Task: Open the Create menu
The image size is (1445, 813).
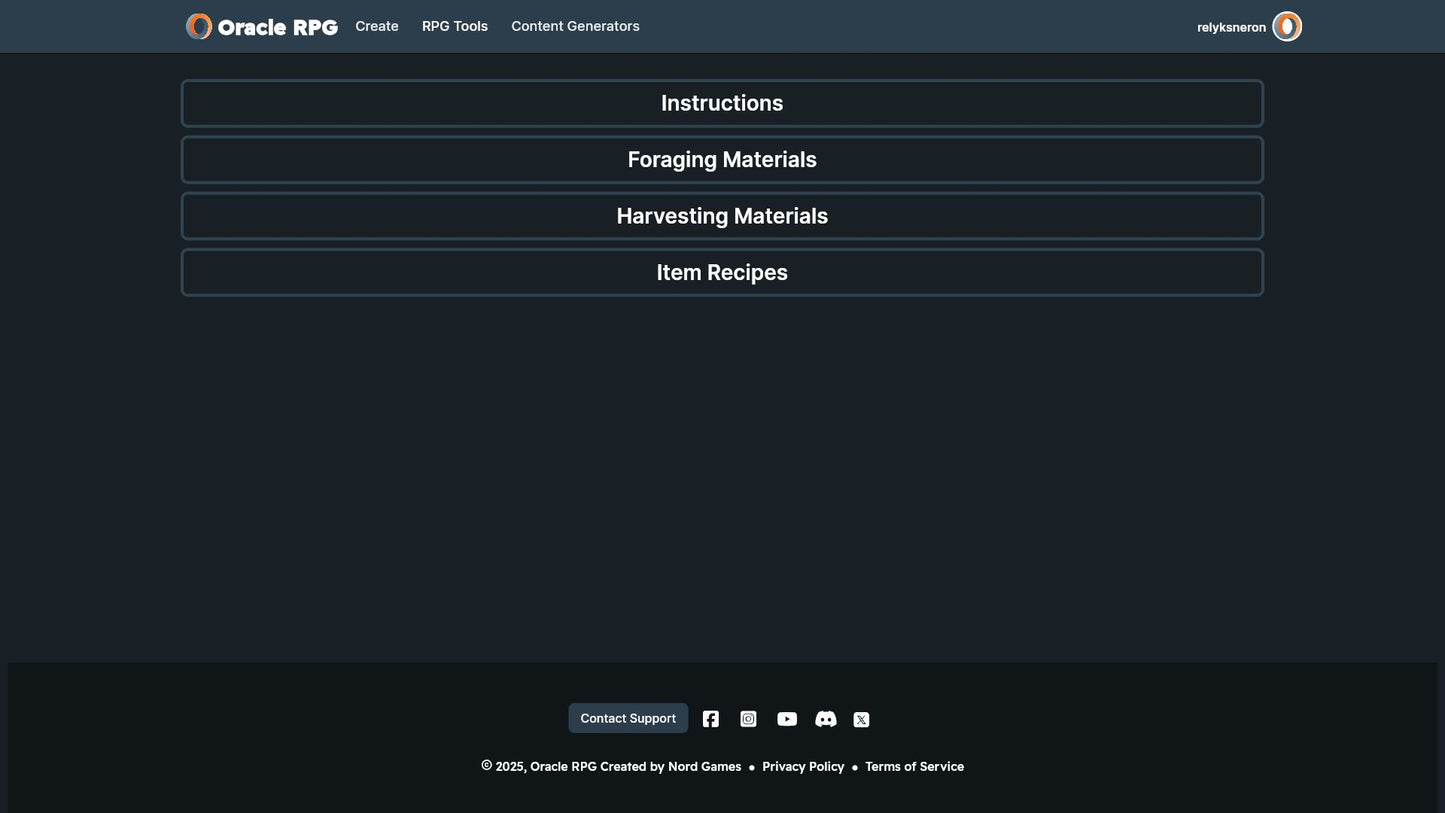Action: pyautogui.click(x=377, y=26)
